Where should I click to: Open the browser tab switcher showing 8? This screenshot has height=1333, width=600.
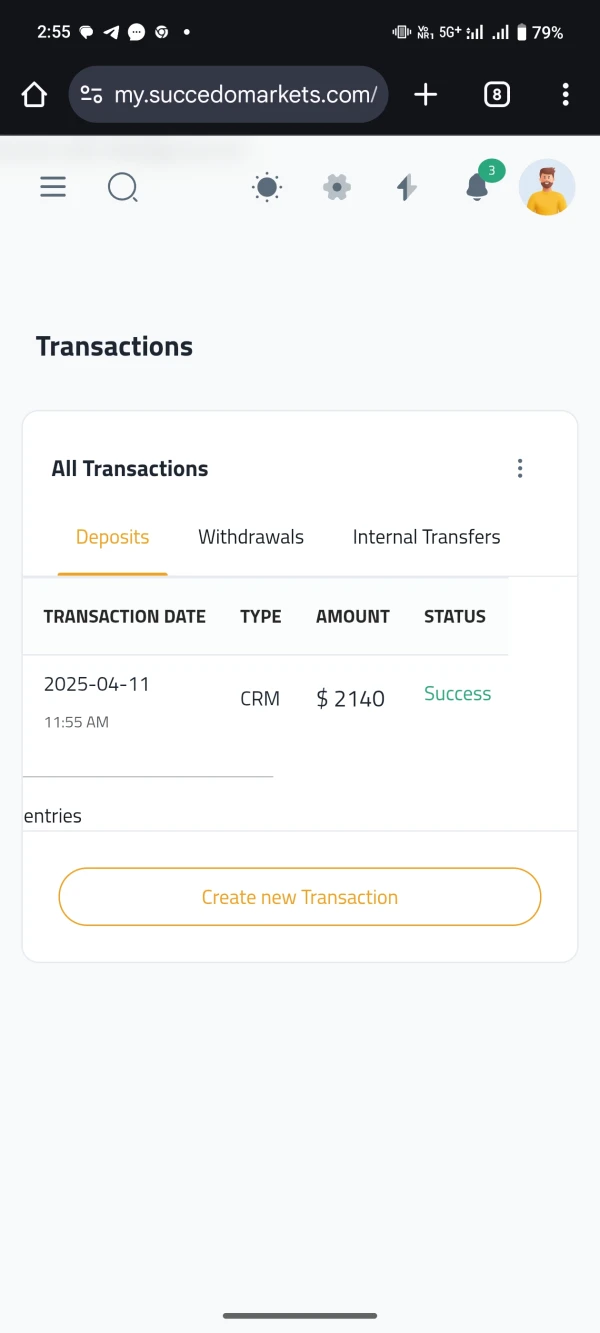coord(496,95)
